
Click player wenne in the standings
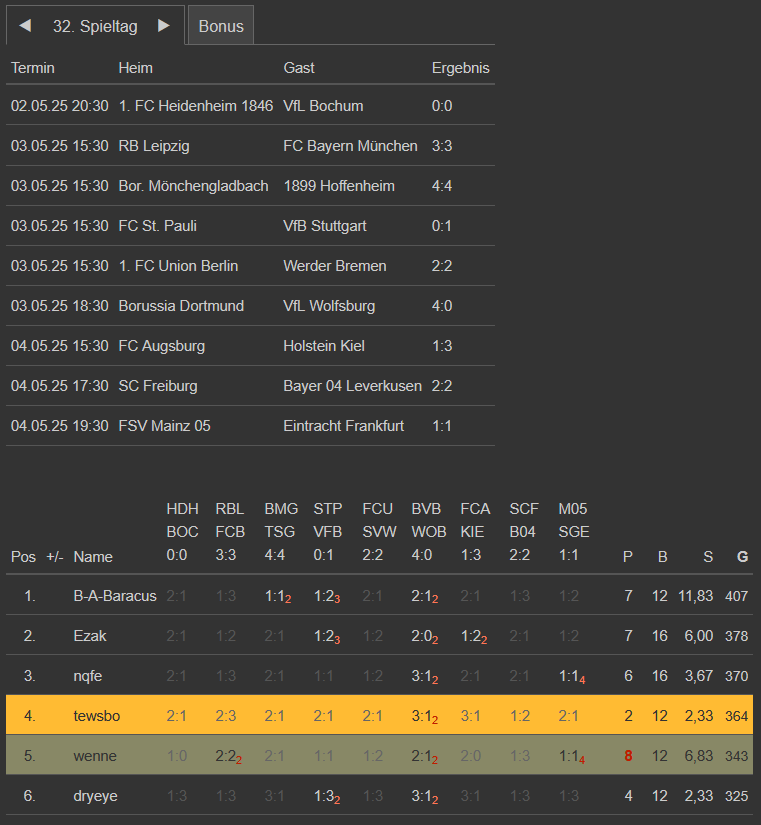click(95, 756)
